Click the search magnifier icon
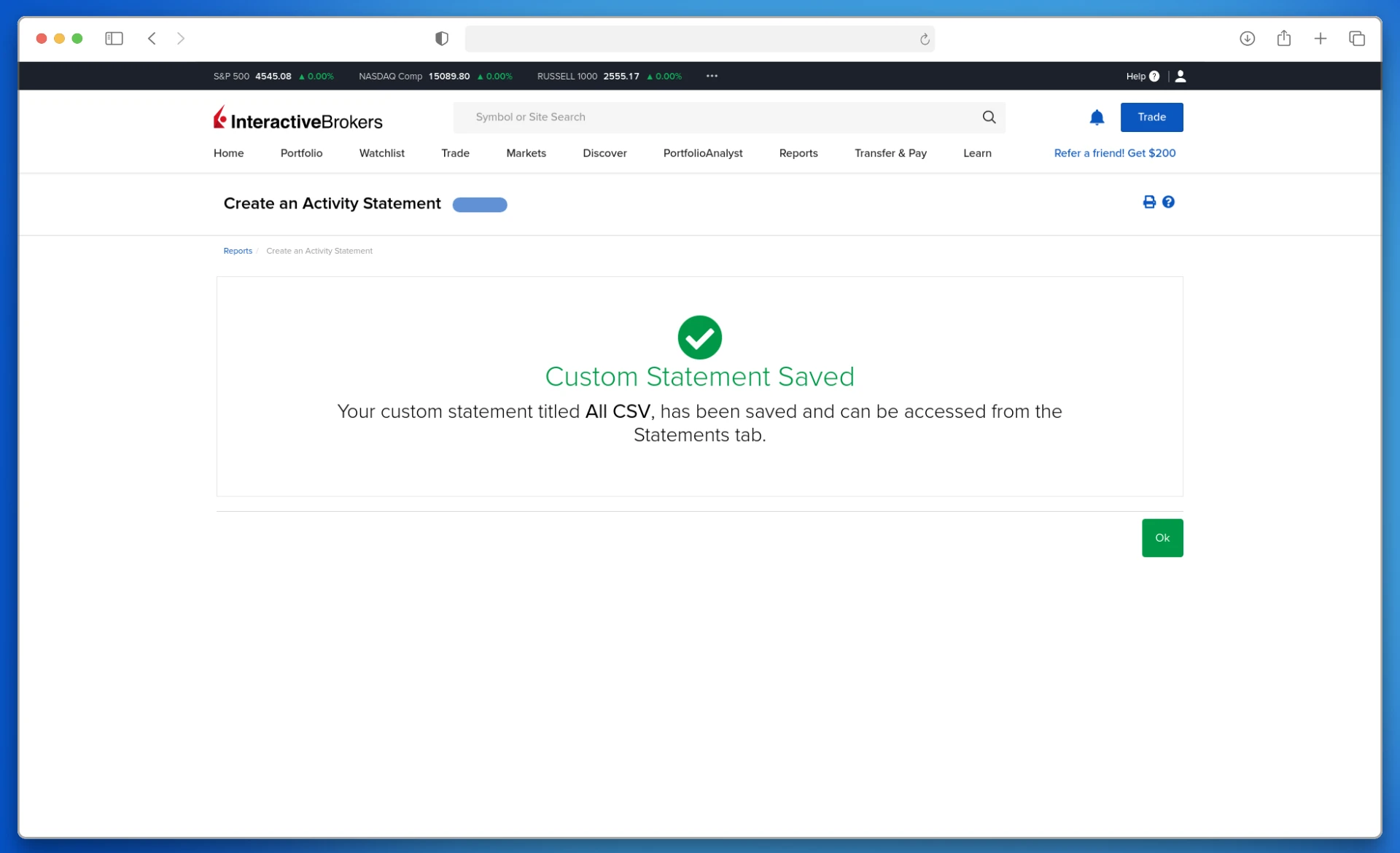Screen dimensions: 1400x853 [x=989, y=117]
